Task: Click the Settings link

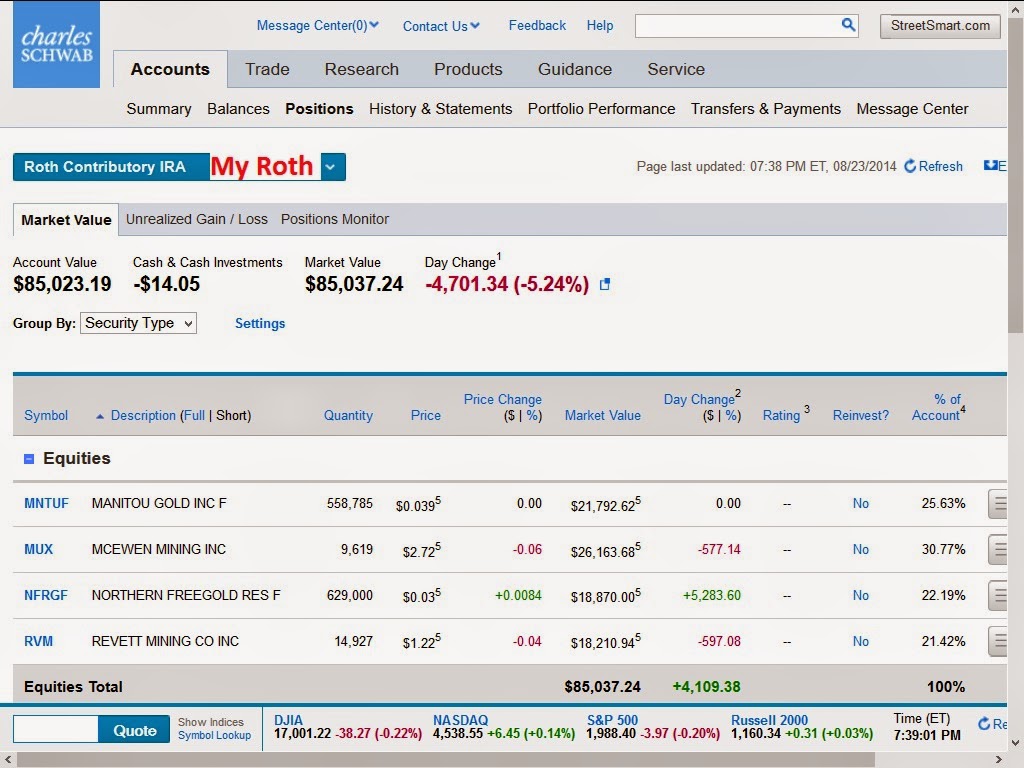Action: [260, 323]
